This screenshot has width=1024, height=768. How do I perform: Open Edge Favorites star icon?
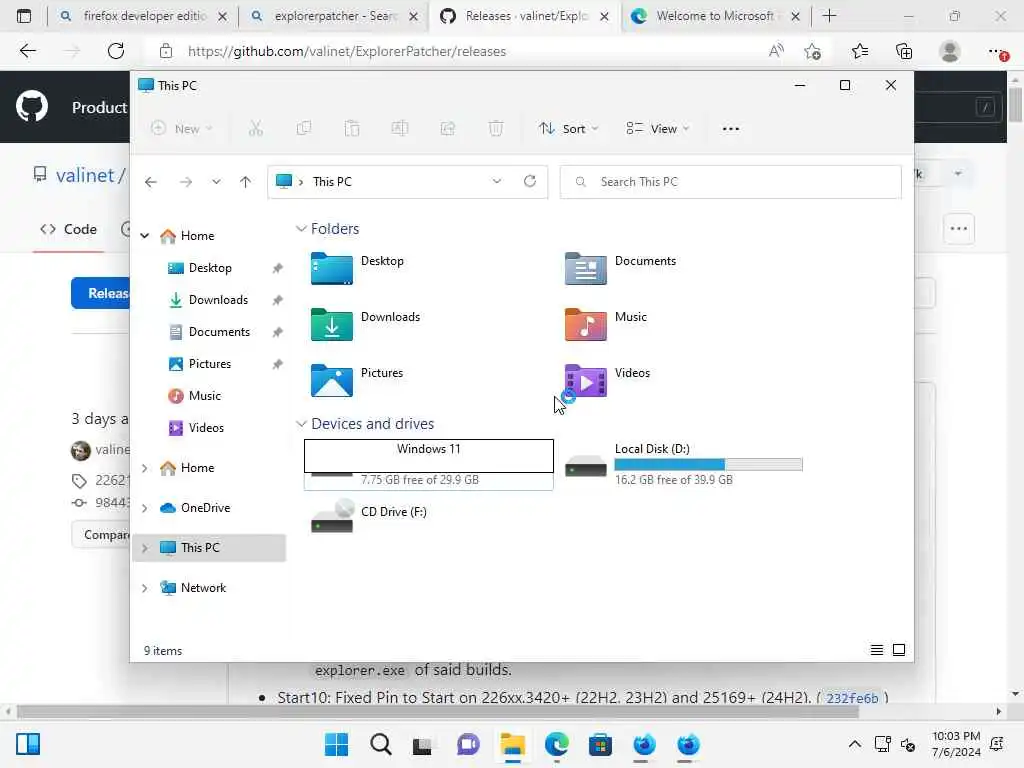coord(860,51)
